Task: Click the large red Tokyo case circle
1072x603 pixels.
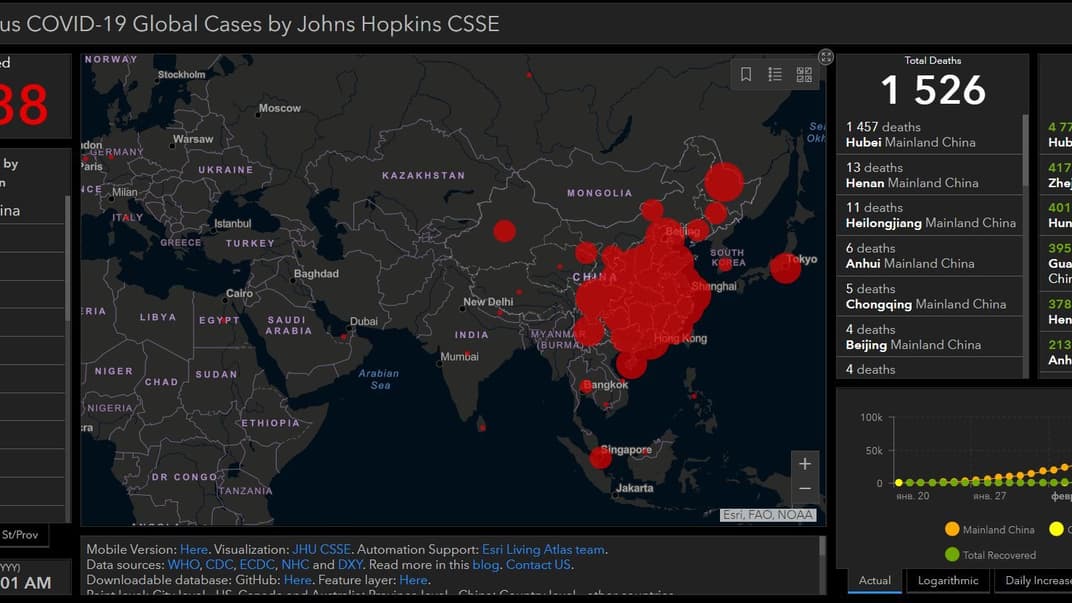Action: click(785, 268)
